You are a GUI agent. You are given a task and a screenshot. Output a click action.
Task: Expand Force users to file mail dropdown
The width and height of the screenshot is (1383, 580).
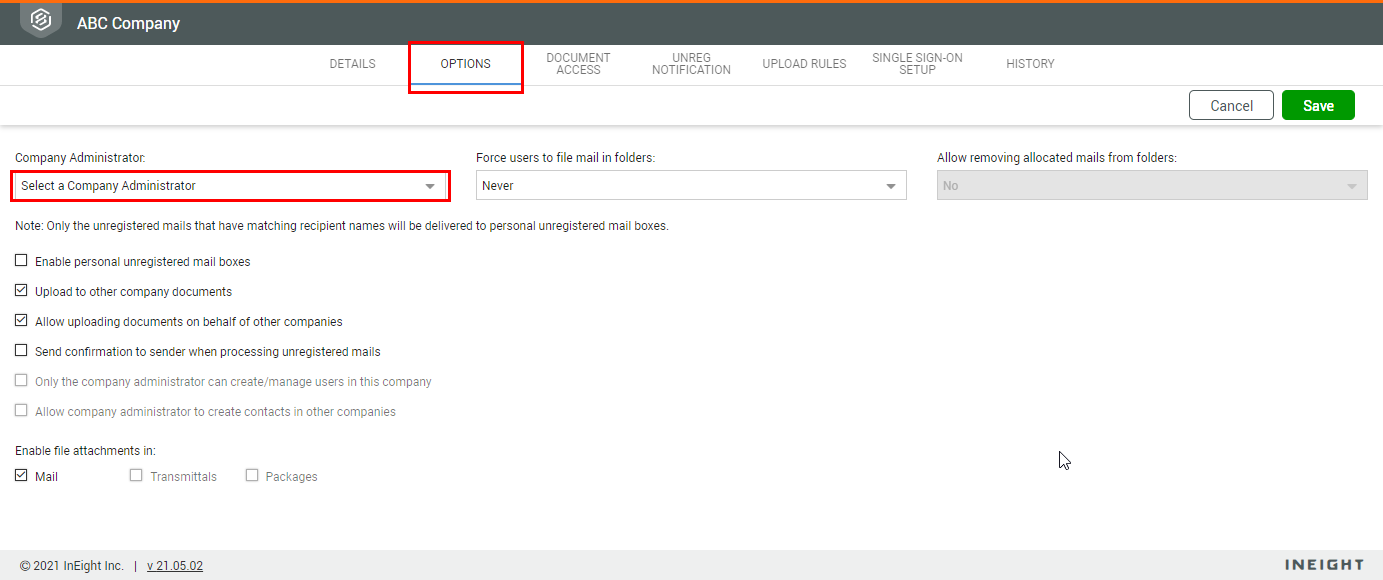(691, 186)
